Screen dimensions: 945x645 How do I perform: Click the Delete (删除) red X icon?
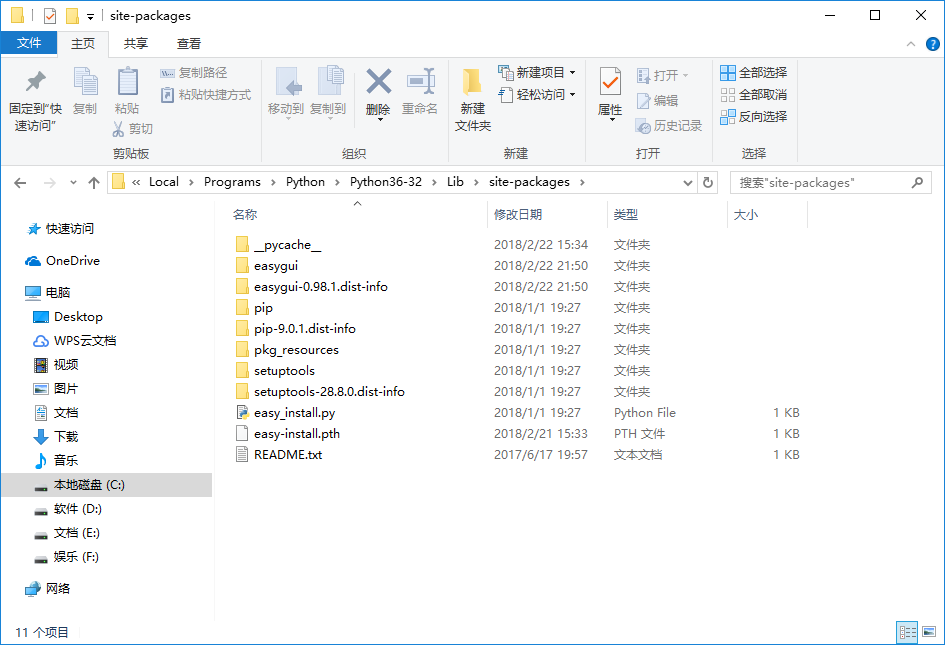tap(378, 82)
